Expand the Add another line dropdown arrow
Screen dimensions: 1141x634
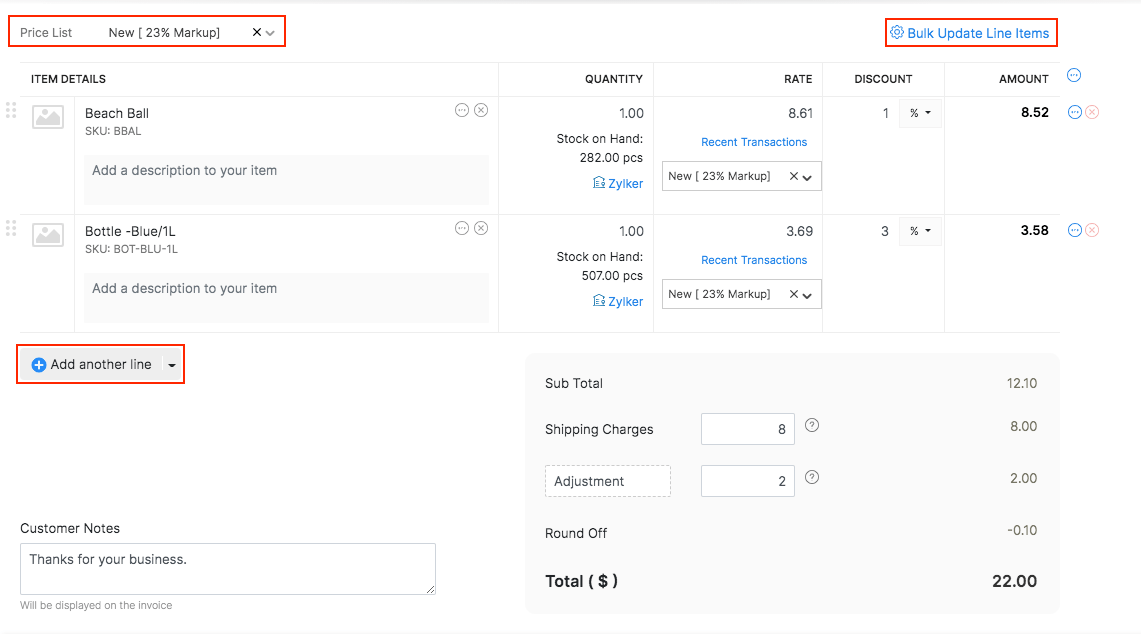click(x=173, y=363)
